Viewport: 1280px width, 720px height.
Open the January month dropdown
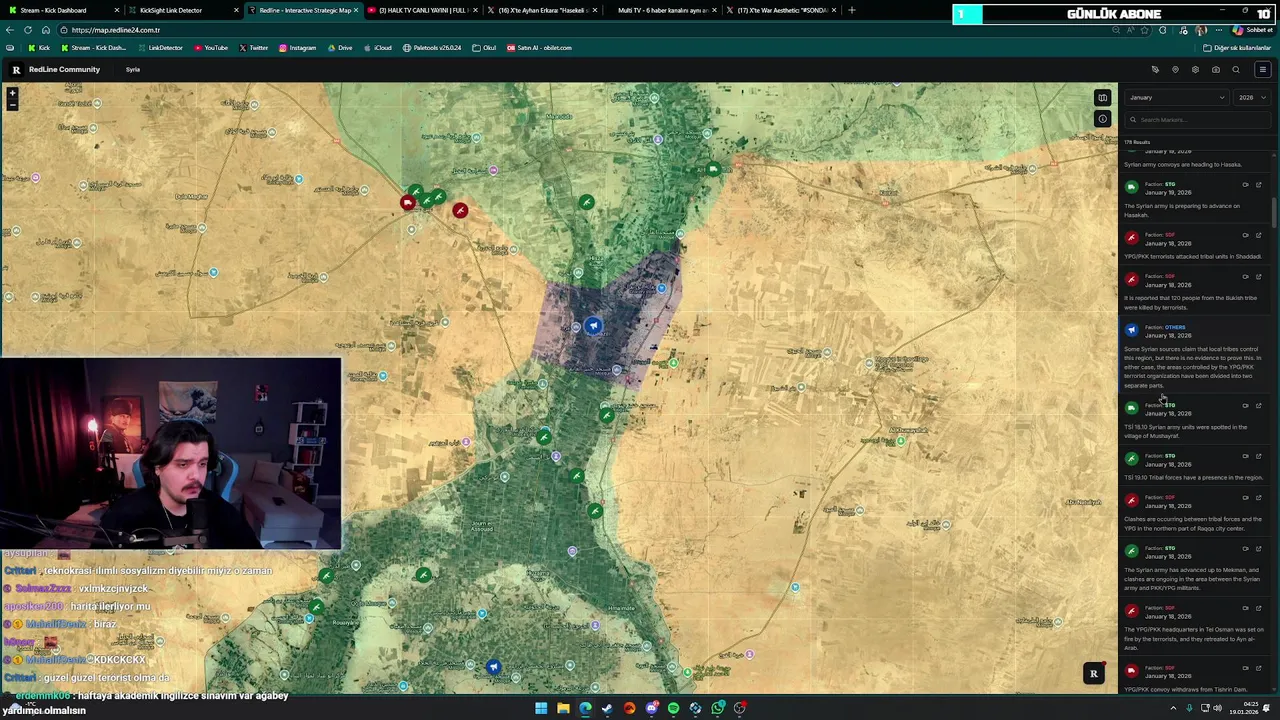(1177, 98)
